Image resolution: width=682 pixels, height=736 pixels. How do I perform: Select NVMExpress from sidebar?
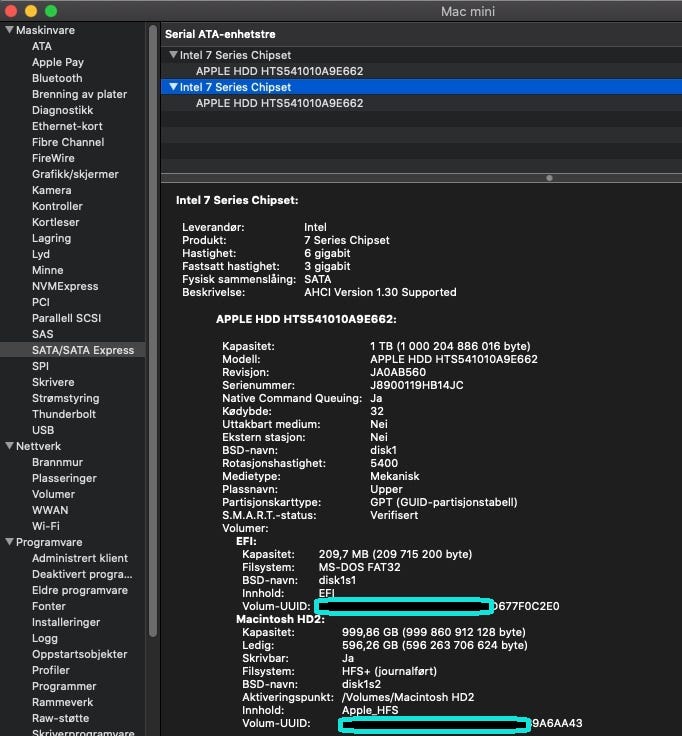[65, 286]
